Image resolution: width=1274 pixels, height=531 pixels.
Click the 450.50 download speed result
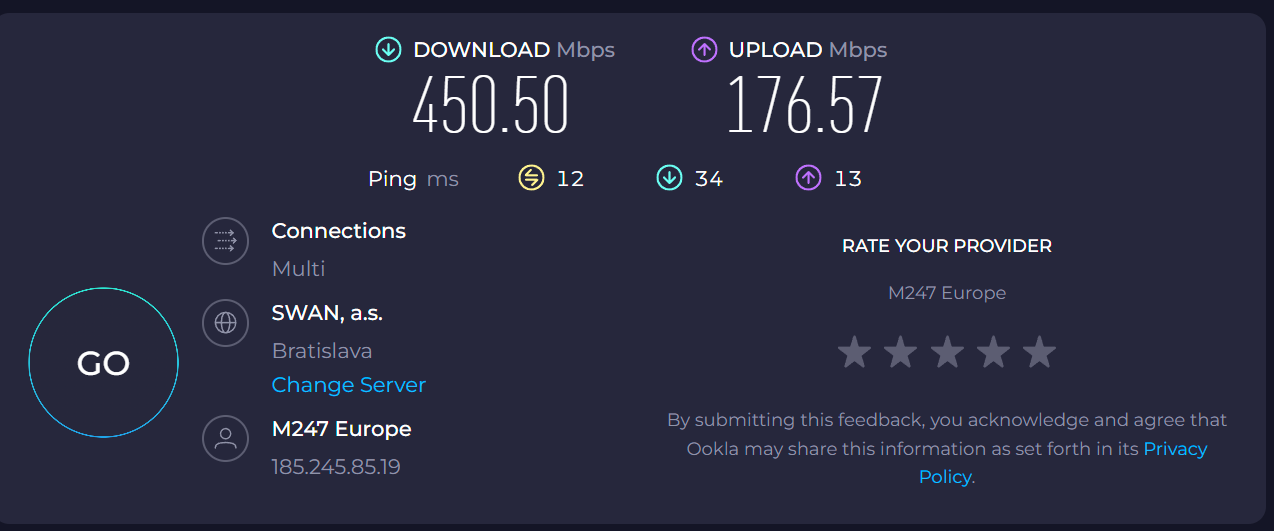click(490, 105)
